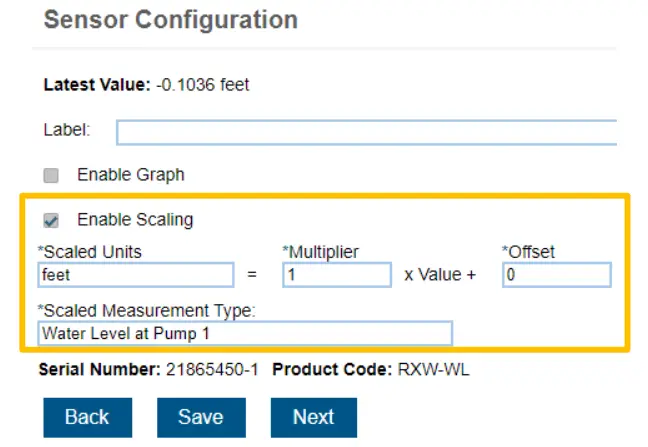Click the *Offset field label
648x447 pixels.
tap(527, 253)
